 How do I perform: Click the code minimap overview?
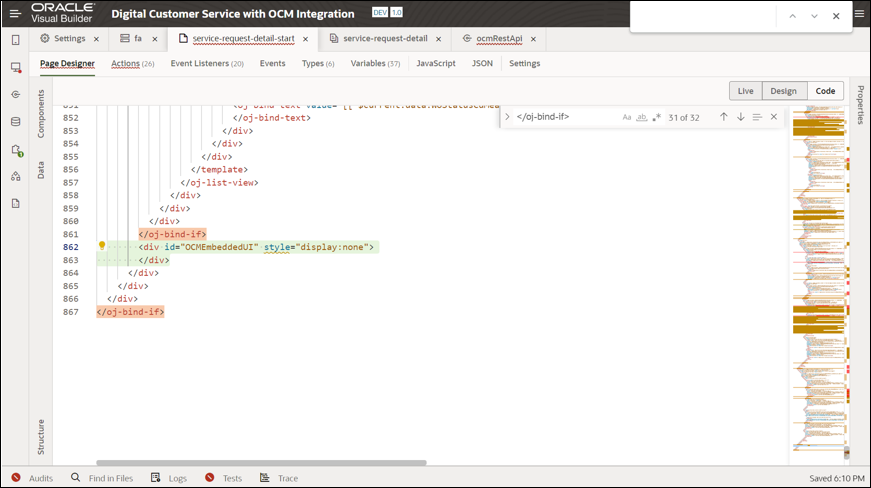(819, 278)
